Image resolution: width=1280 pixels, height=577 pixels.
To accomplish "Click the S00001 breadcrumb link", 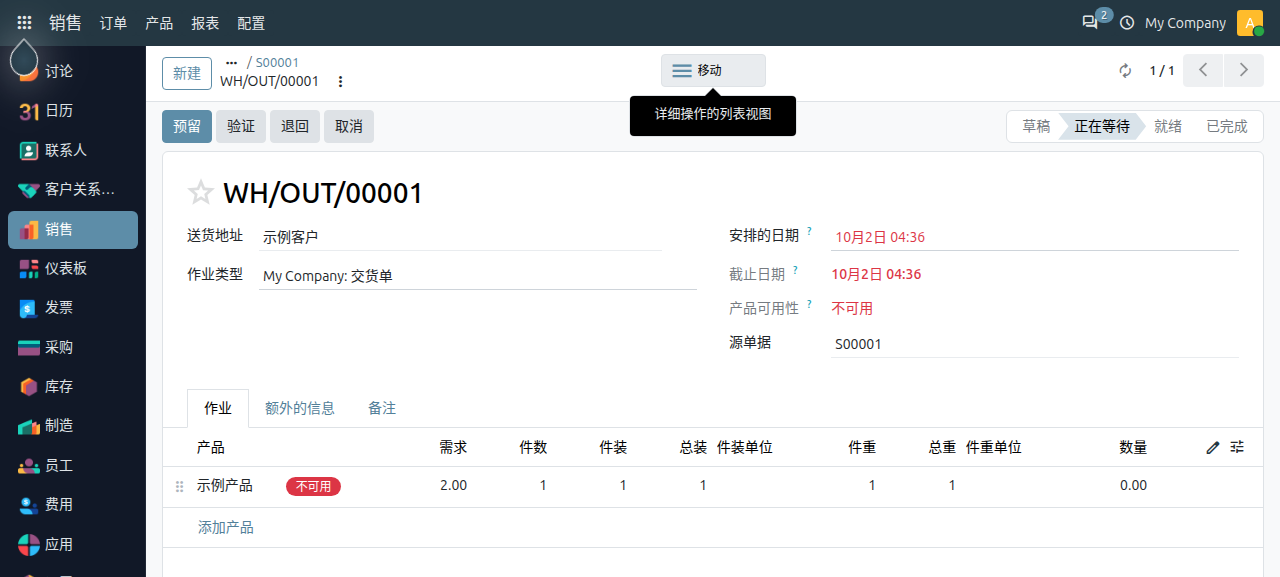I will click(277, 62).
